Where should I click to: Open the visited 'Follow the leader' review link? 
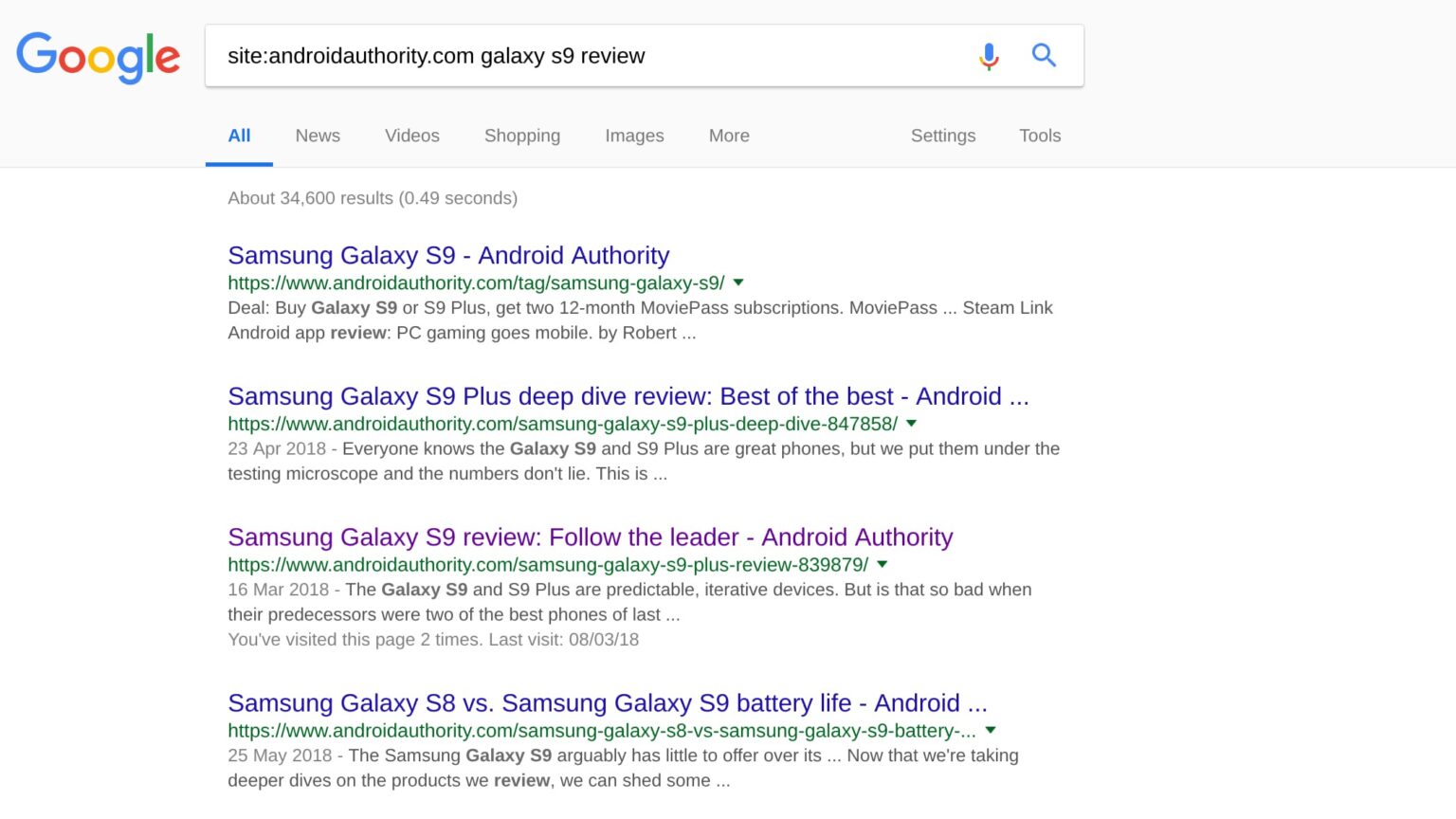click(x=590, y=537)
